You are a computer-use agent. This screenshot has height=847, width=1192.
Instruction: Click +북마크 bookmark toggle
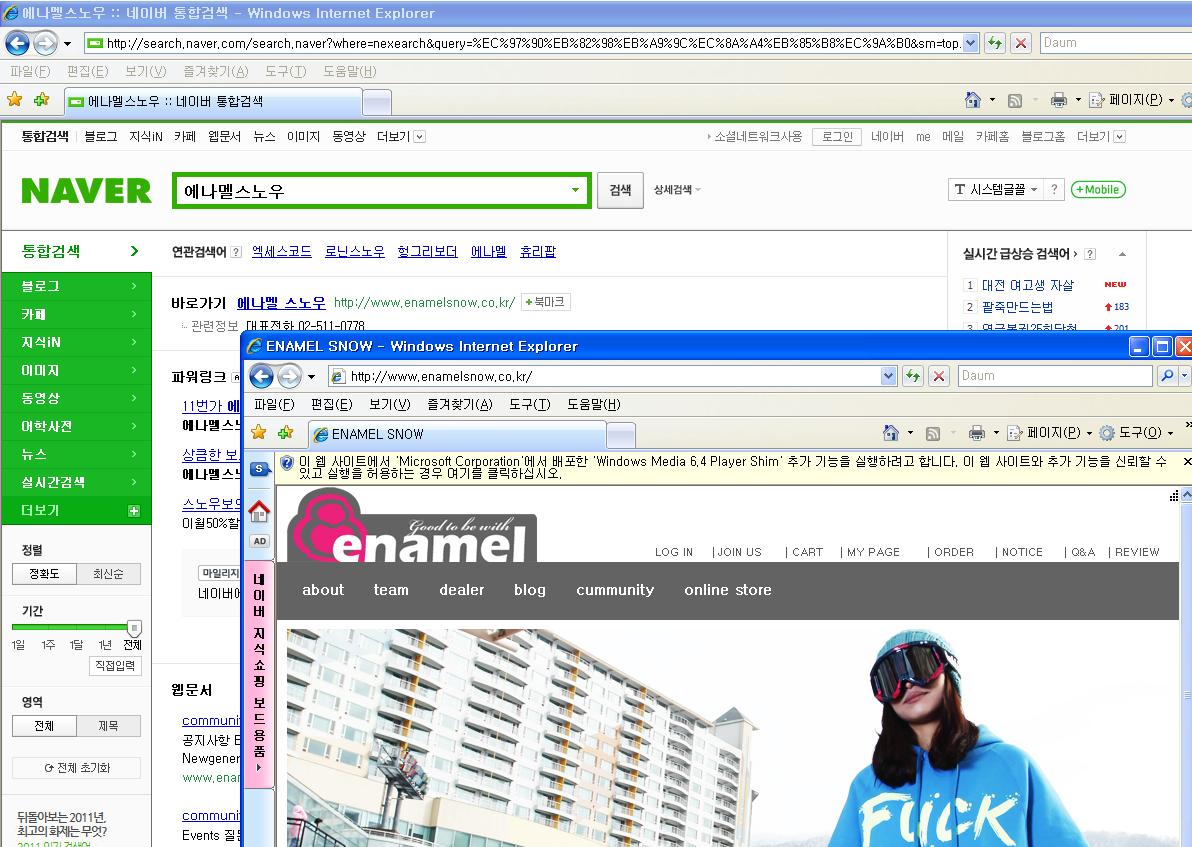(546, 302)
